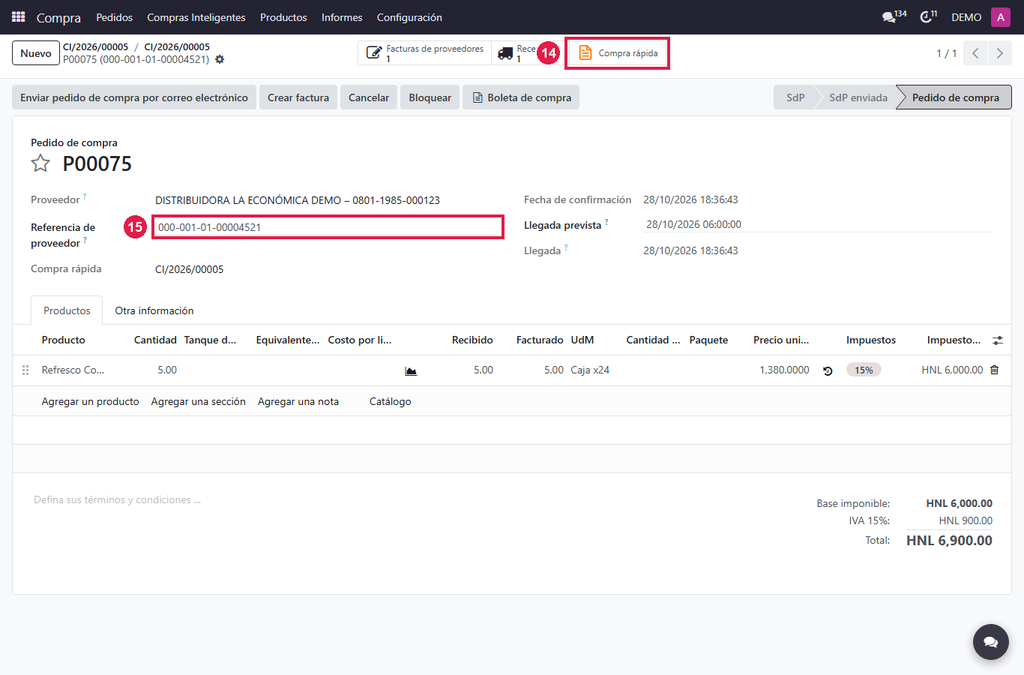This screenshot has width=1024, height=675.
Task: Click the SdP enviada status stage
Action: coord(857,98)
